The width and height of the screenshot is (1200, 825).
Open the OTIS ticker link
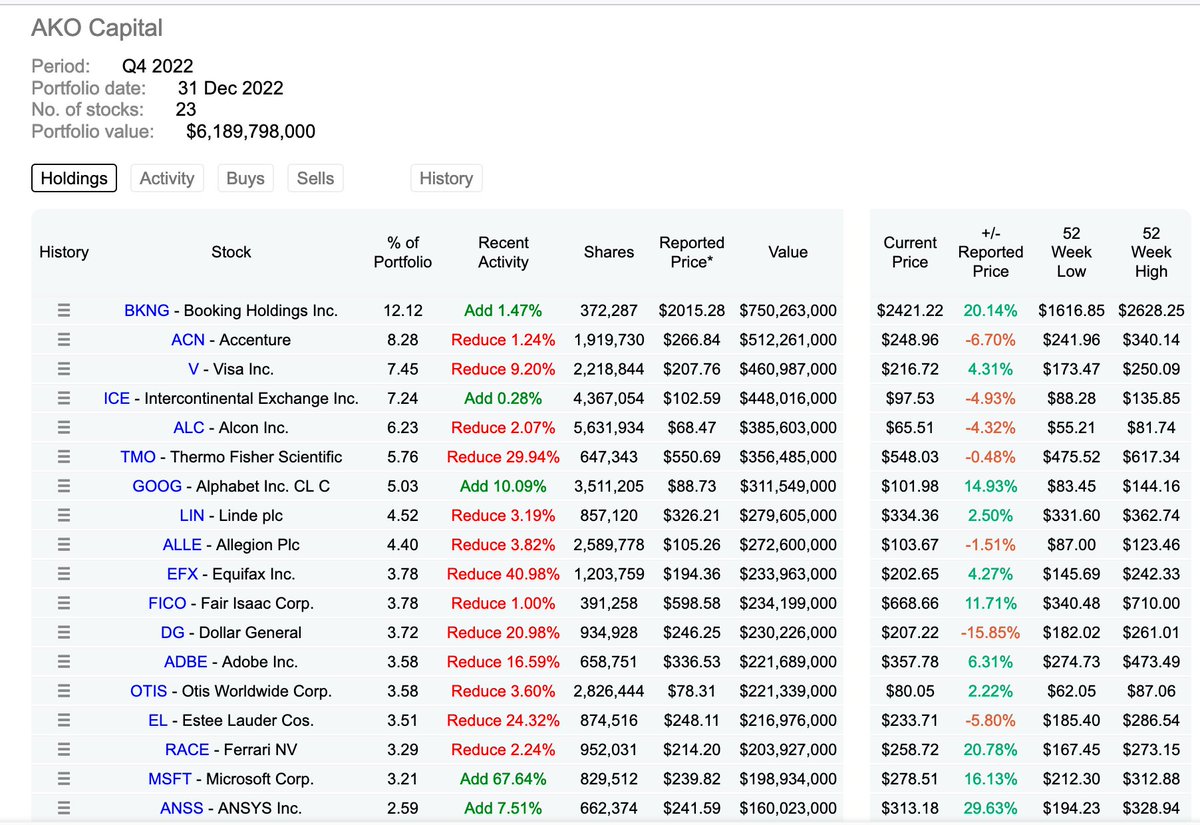(x=150, y=691)
